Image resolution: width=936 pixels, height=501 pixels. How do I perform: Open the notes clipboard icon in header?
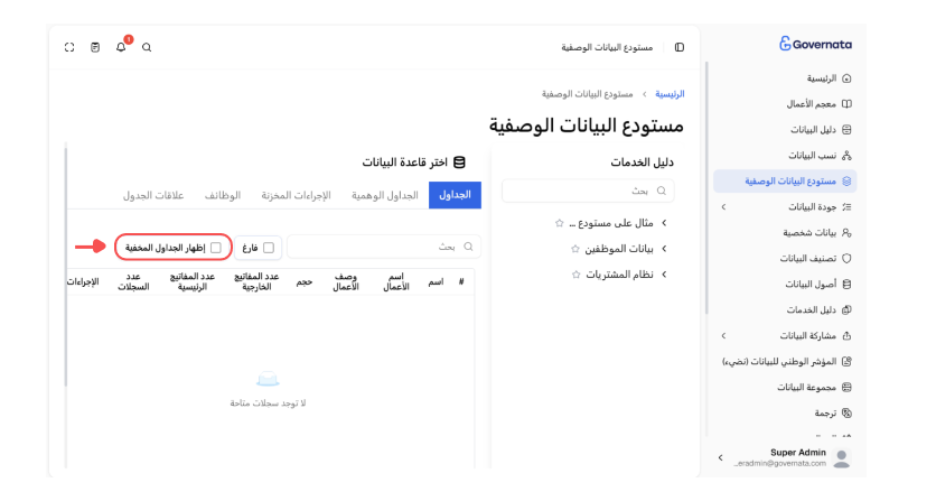95,47
